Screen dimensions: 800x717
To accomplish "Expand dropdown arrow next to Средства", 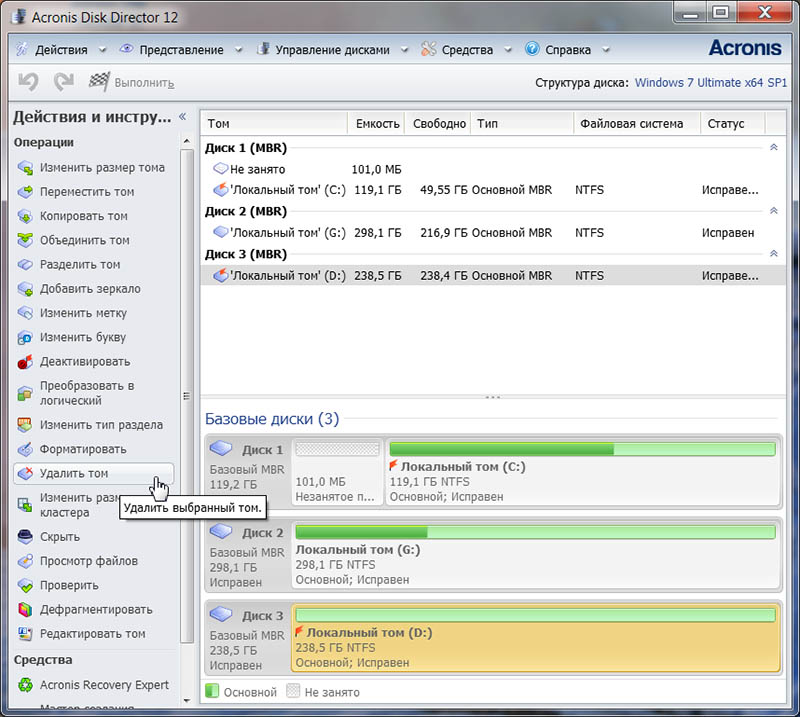I will click(508, 50).
